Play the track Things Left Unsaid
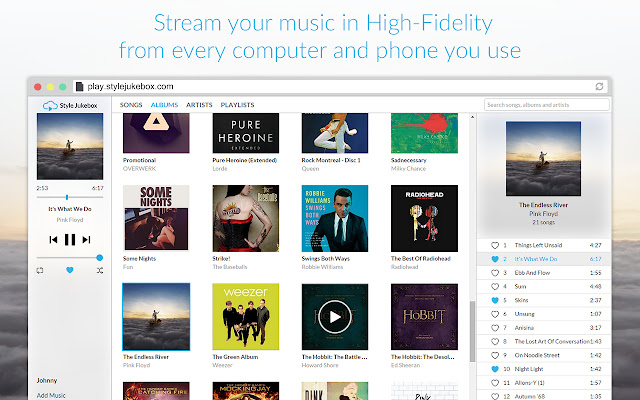Screen dimensions: 640x400 tap(538, 245)
